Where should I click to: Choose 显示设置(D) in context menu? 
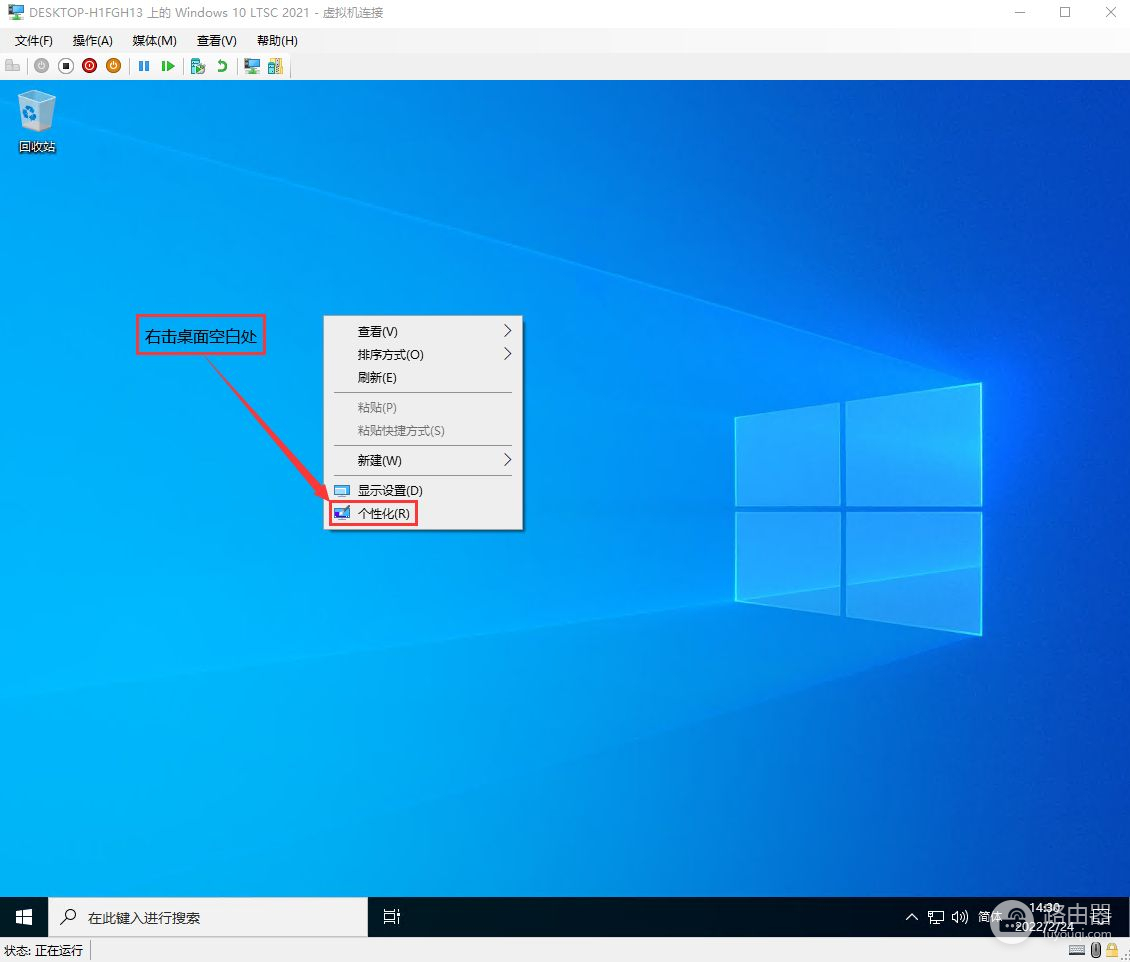(x=390, y=490)
